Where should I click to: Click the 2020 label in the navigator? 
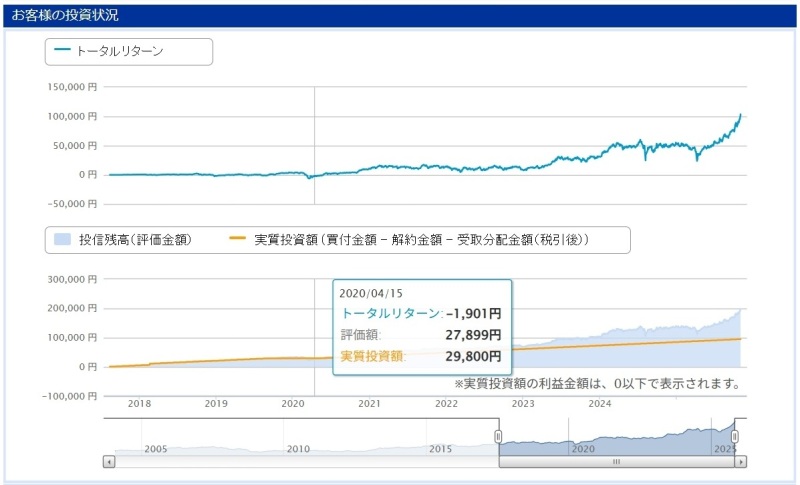click(x=583, y=449)
